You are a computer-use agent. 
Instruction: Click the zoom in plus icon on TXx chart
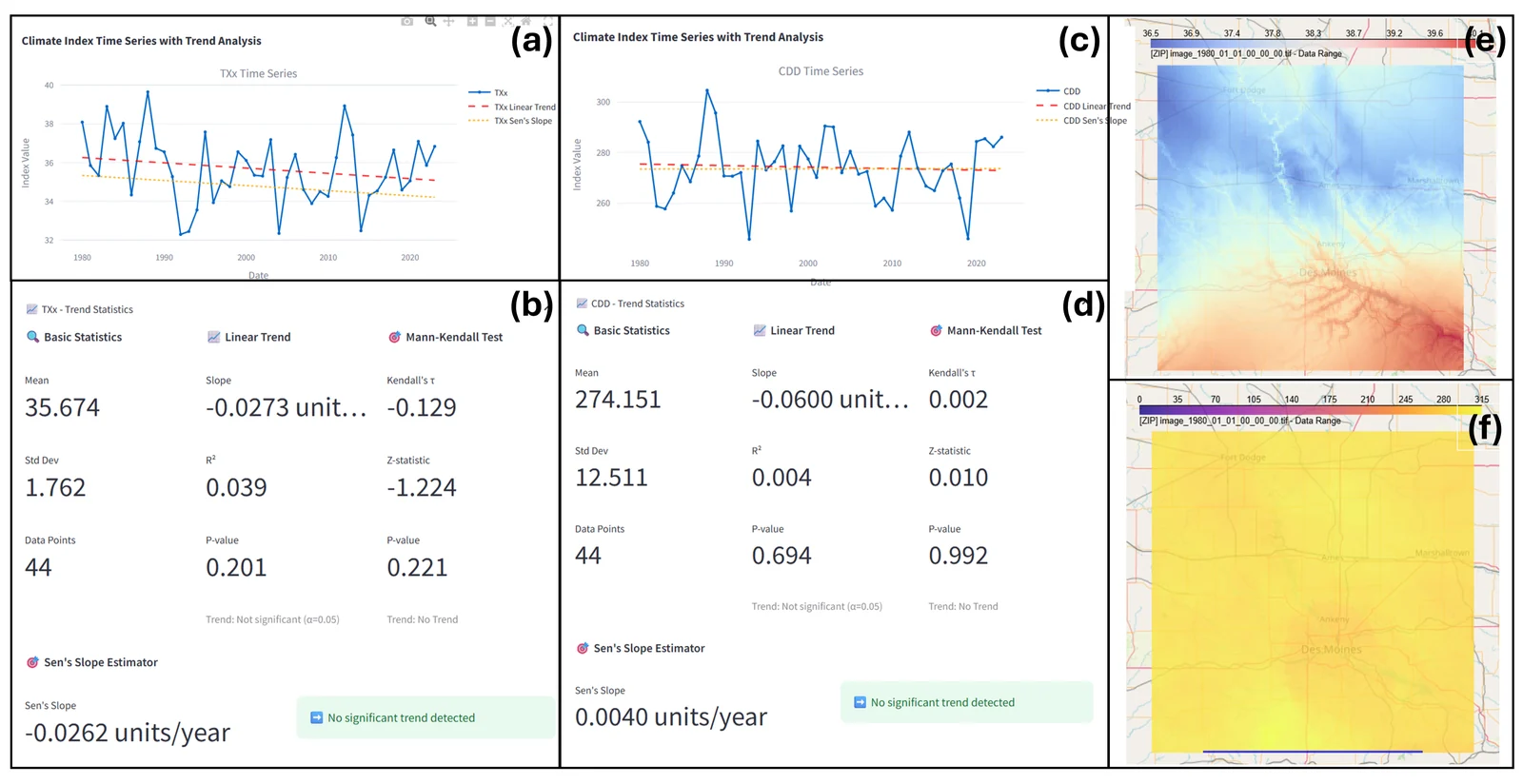pyautogui.click(x=472, y=21)
